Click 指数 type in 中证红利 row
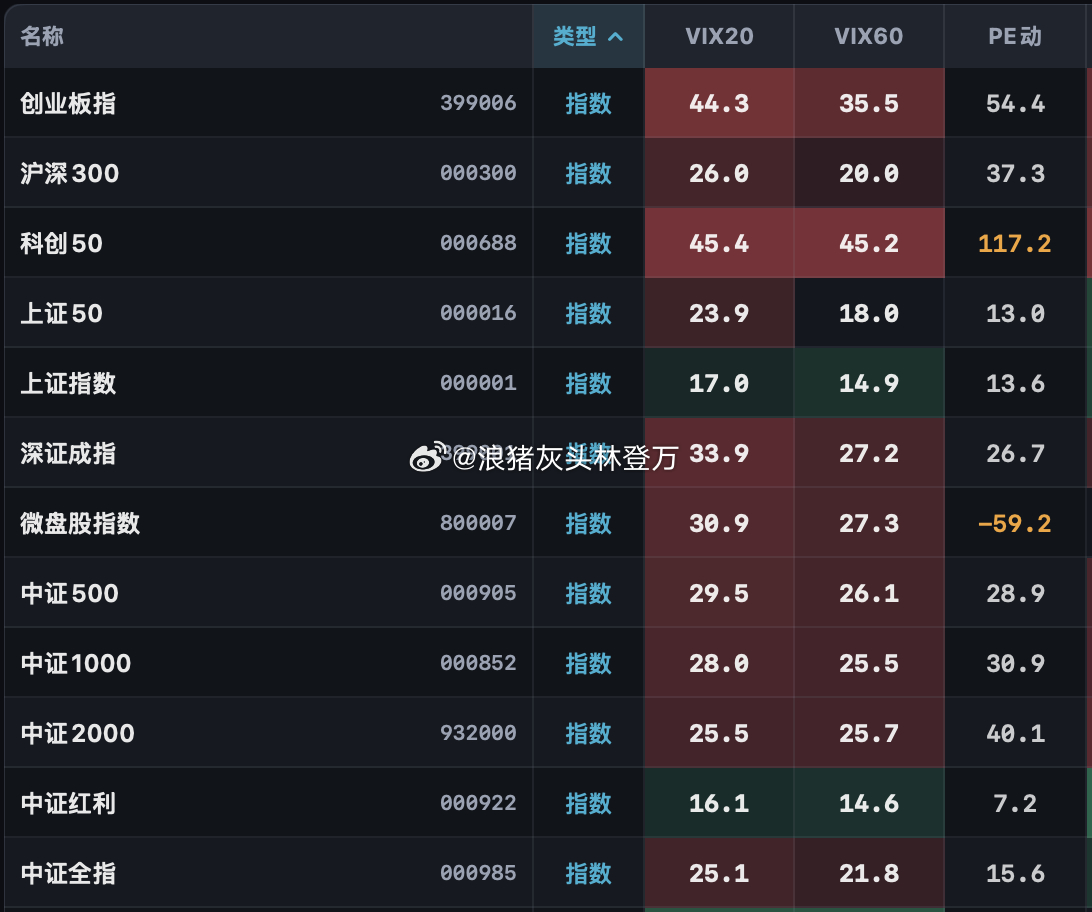The image size is (1092, 912). pos(588,803)
